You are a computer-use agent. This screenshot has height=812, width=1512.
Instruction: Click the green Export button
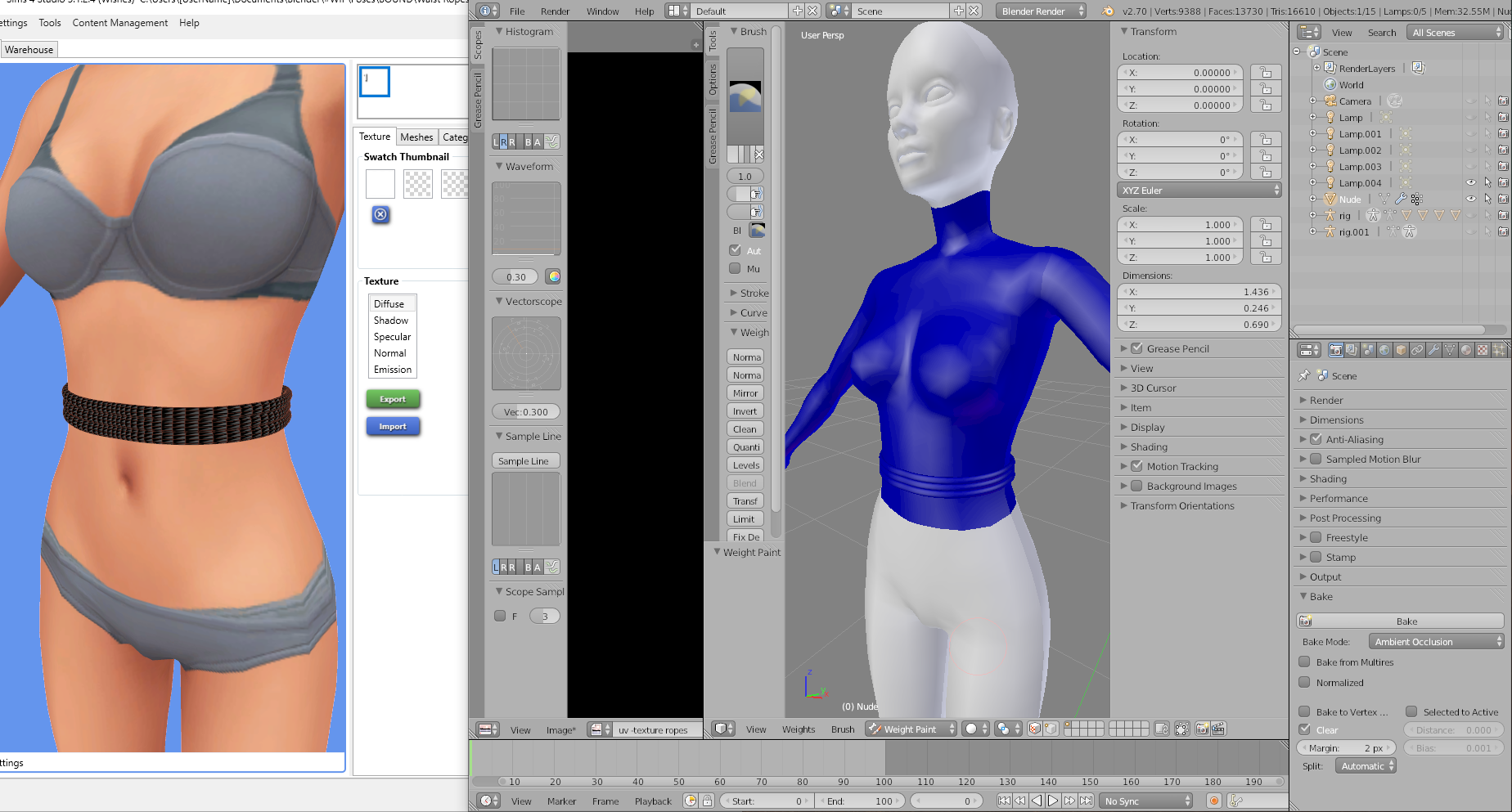(x=393, y=399)
